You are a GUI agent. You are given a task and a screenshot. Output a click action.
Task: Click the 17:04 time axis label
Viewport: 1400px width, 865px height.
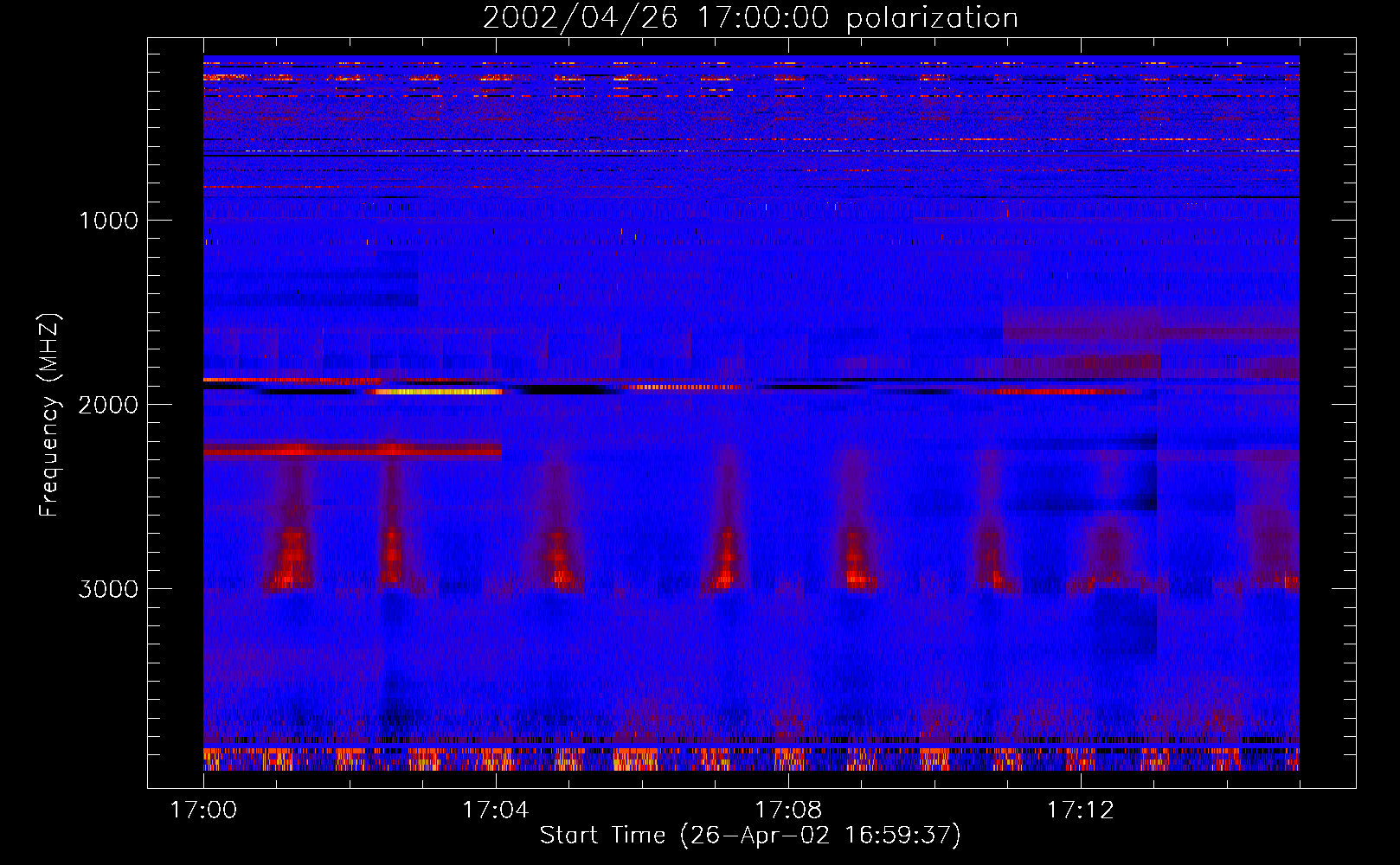point(496,811)
